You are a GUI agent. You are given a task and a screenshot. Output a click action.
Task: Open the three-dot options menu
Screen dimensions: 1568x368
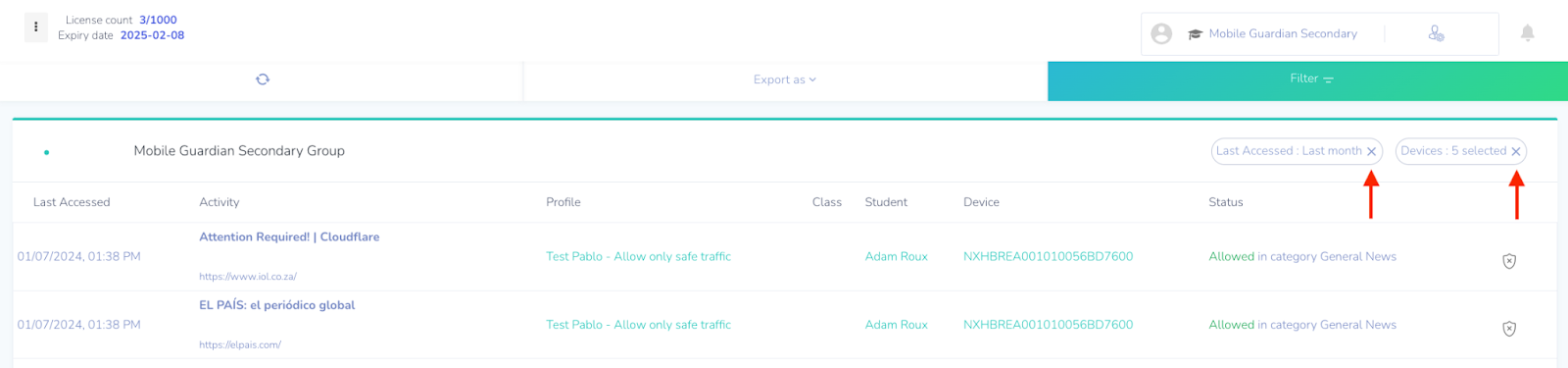point(36,27)
